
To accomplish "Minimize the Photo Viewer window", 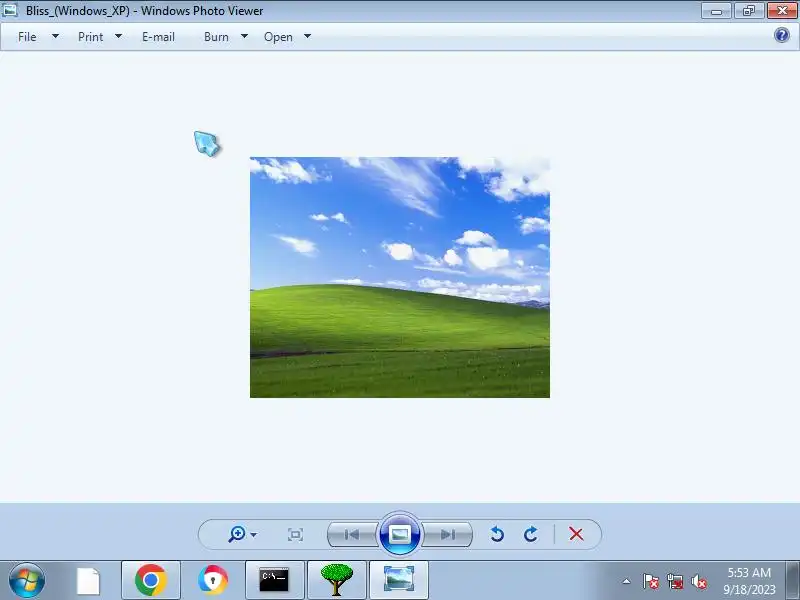I will [716, 10].
